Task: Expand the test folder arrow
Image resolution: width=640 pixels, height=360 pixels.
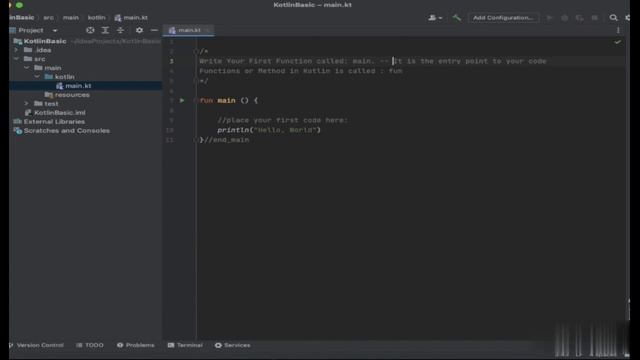Action: point(27,104)
